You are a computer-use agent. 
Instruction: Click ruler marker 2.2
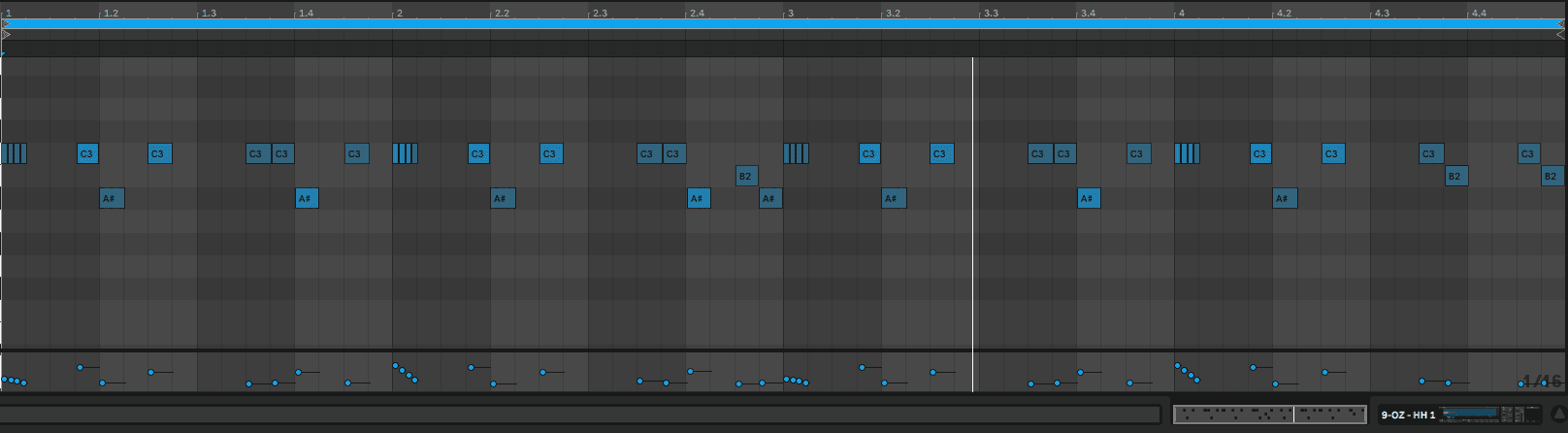coord(502,14)
